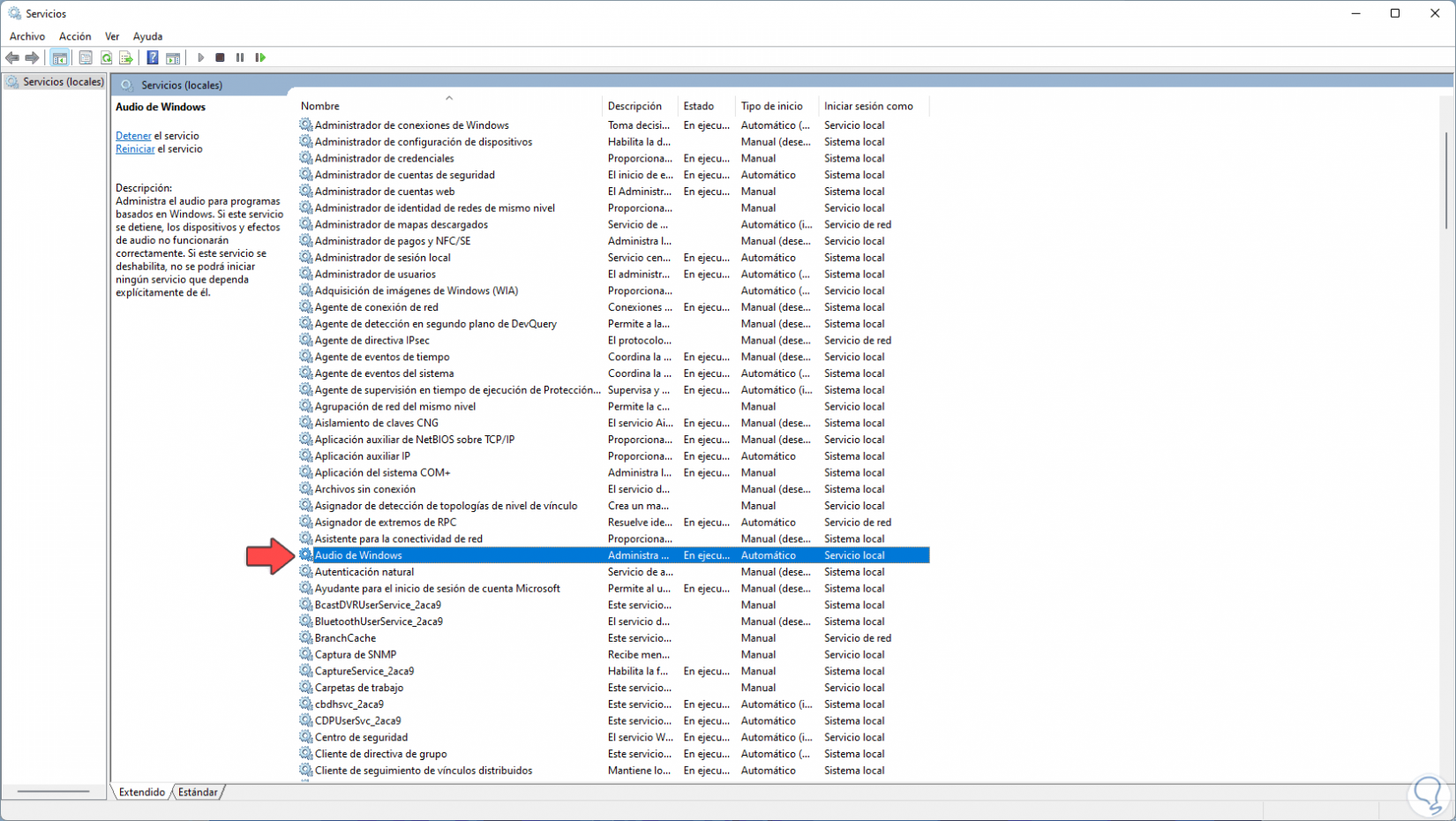Open the Ver menu
The height and width of the screenshot is (821, 1456).
(112, 36)
